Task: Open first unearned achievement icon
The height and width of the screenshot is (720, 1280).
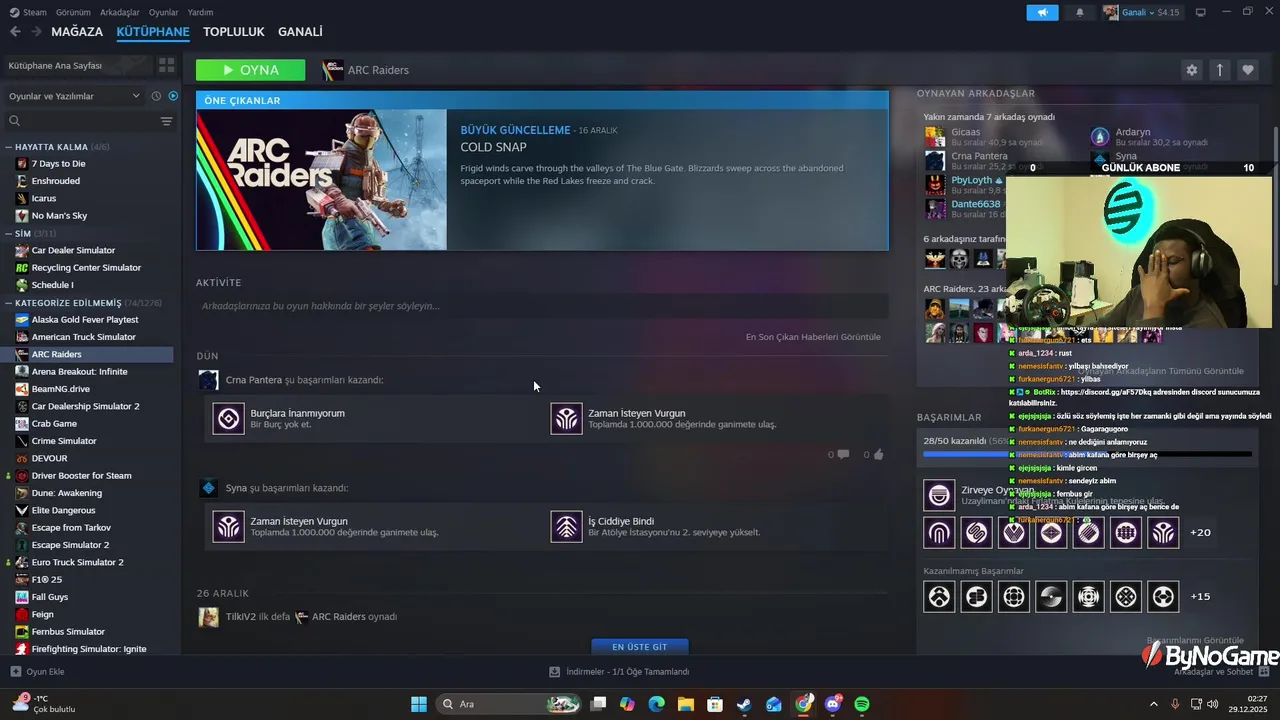Action: (x=939, y=597)
